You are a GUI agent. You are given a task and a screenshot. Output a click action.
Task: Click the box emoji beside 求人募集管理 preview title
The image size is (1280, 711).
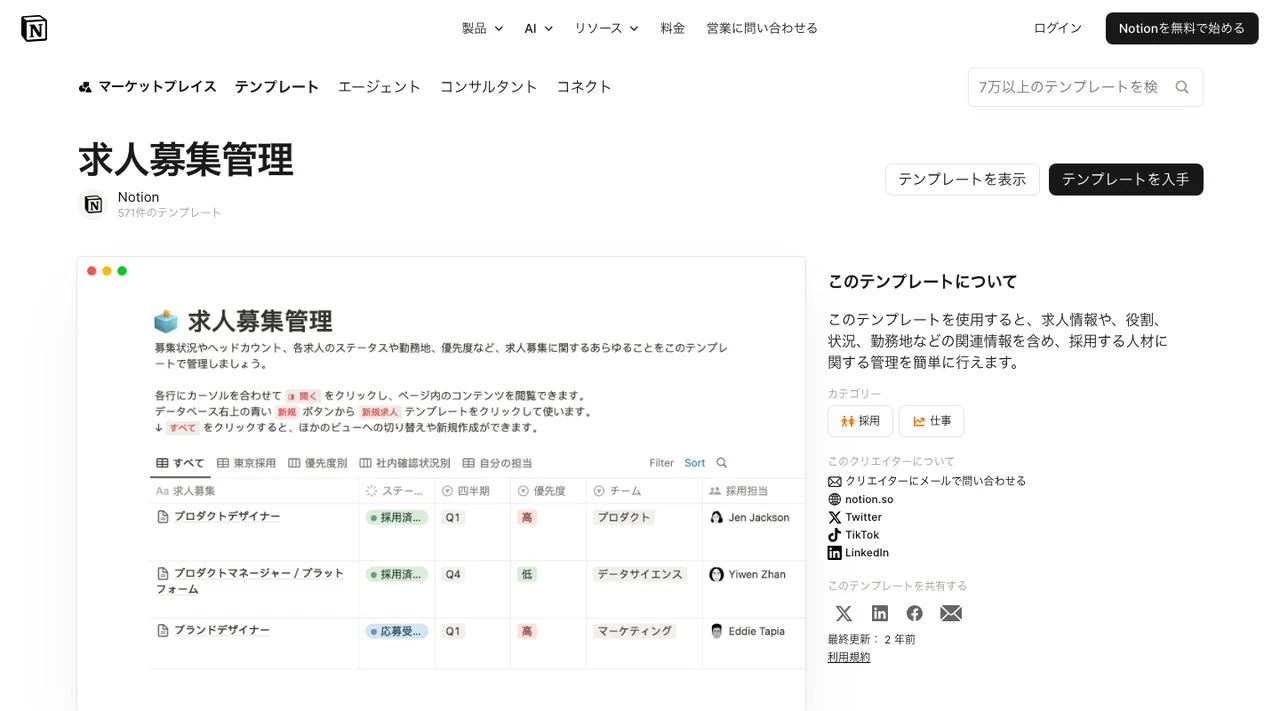[x=166, y=321]
